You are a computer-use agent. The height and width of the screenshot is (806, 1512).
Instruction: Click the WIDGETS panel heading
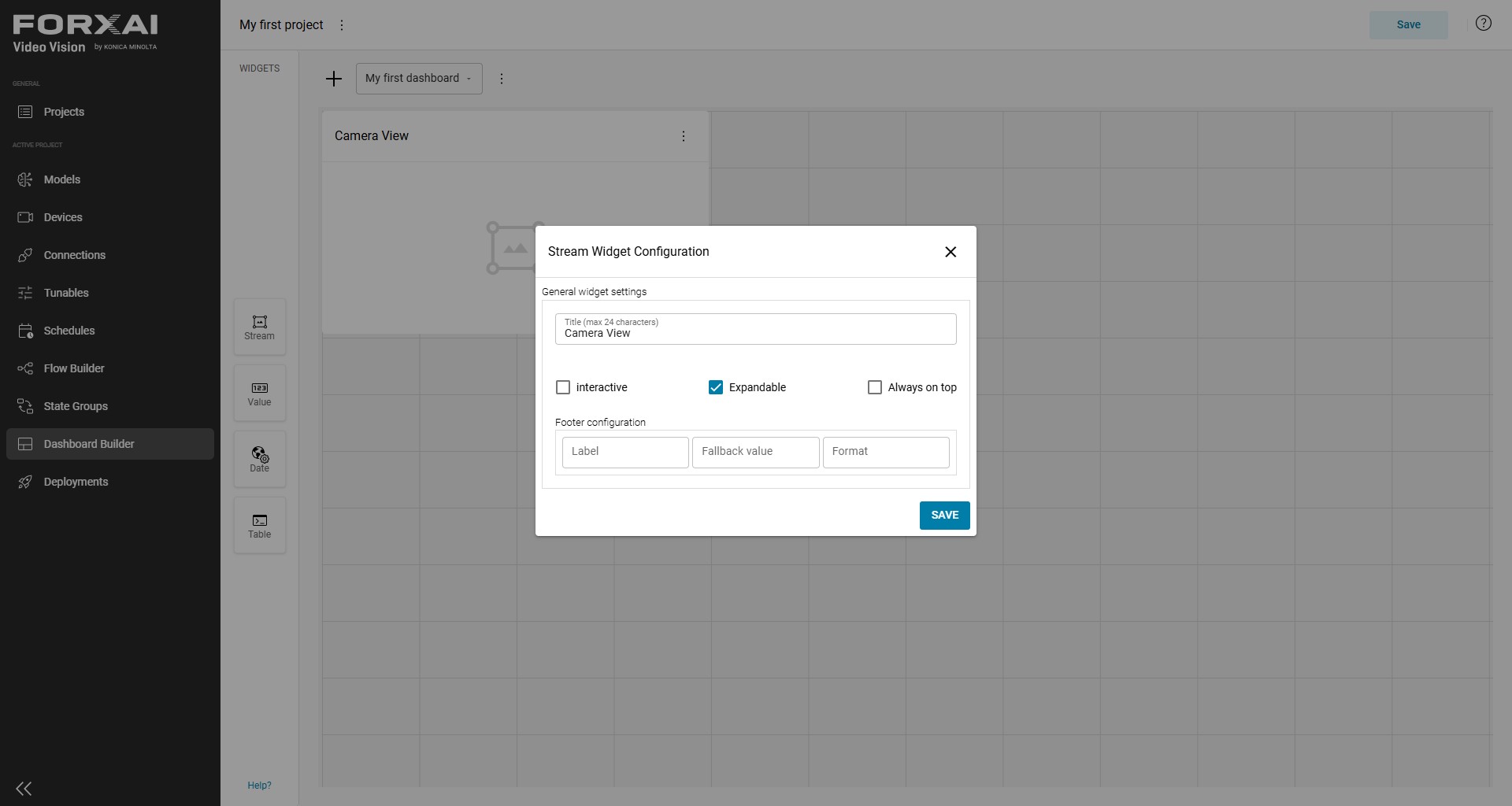(259, 68)
